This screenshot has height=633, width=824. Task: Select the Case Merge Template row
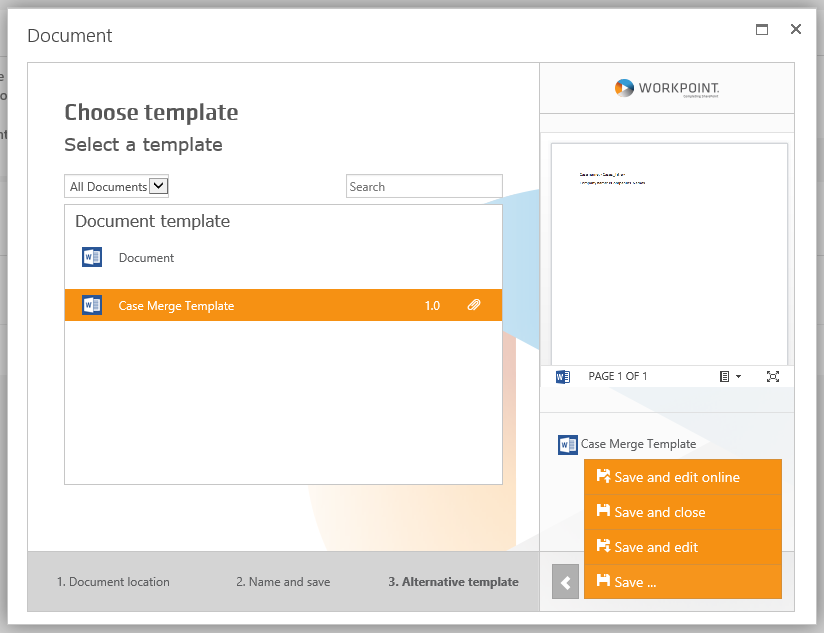pos(283,305)
